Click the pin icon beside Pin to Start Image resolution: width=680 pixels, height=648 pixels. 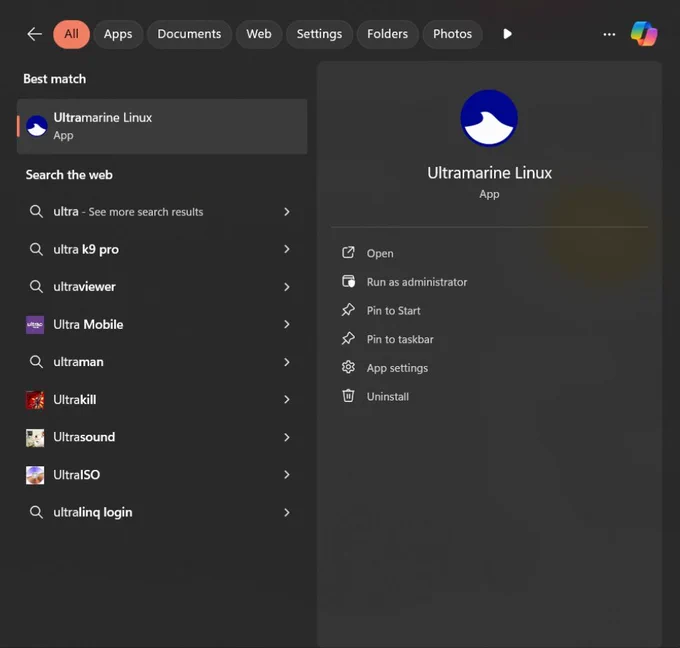[x=348, y=310]
